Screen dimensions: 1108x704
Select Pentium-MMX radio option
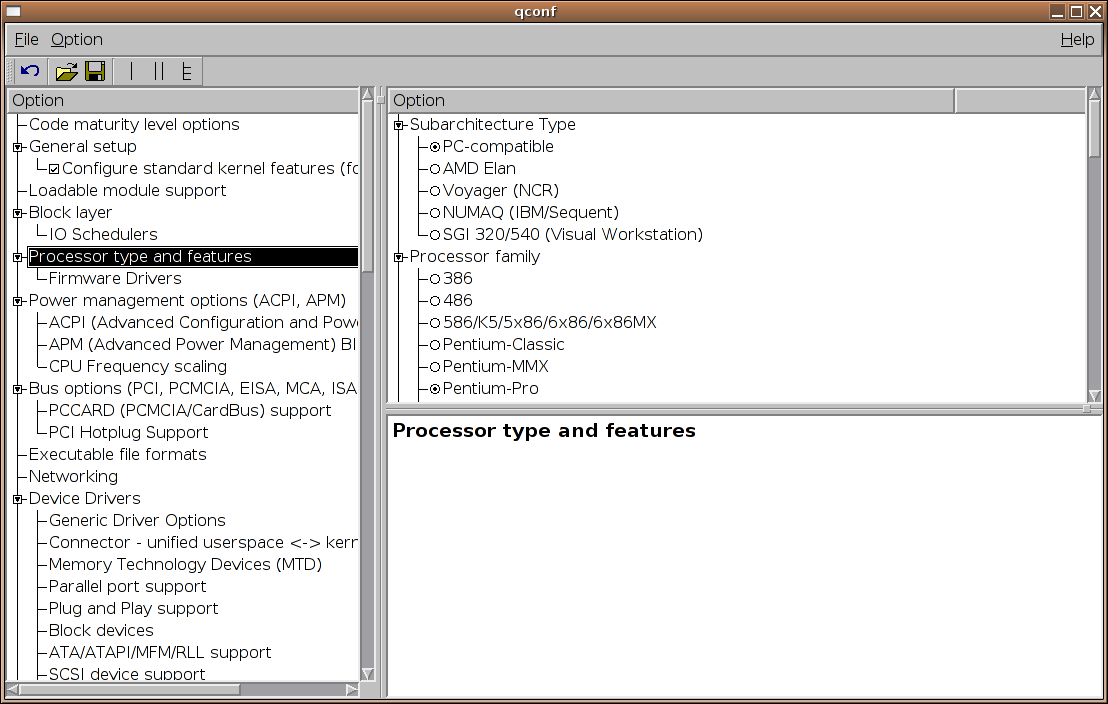coord(435,367)
